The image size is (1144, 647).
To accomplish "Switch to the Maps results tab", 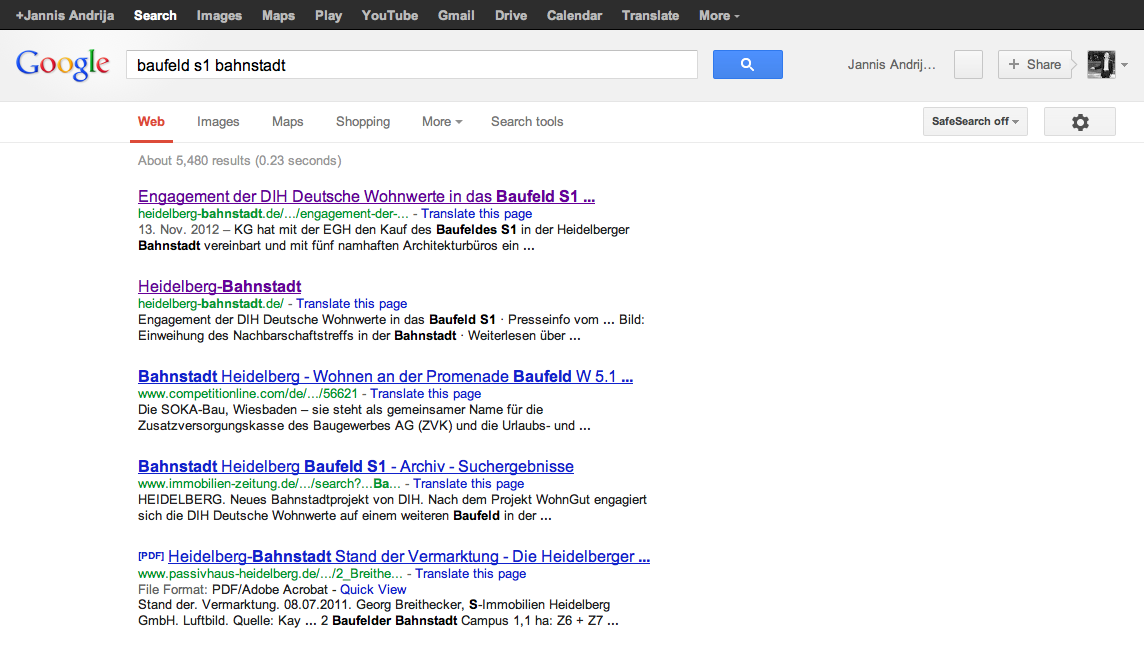I will pos(287,122).
